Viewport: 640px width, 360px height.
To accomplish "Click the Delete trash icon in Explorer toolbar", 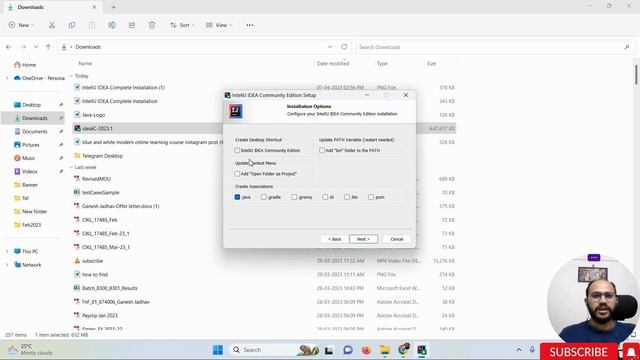I will pos(152,25).
